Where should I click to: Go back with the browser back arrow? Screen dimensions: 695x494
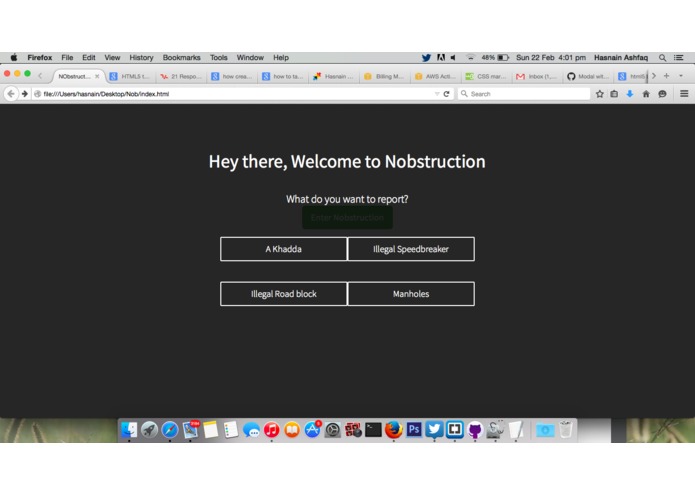point(11,94)
